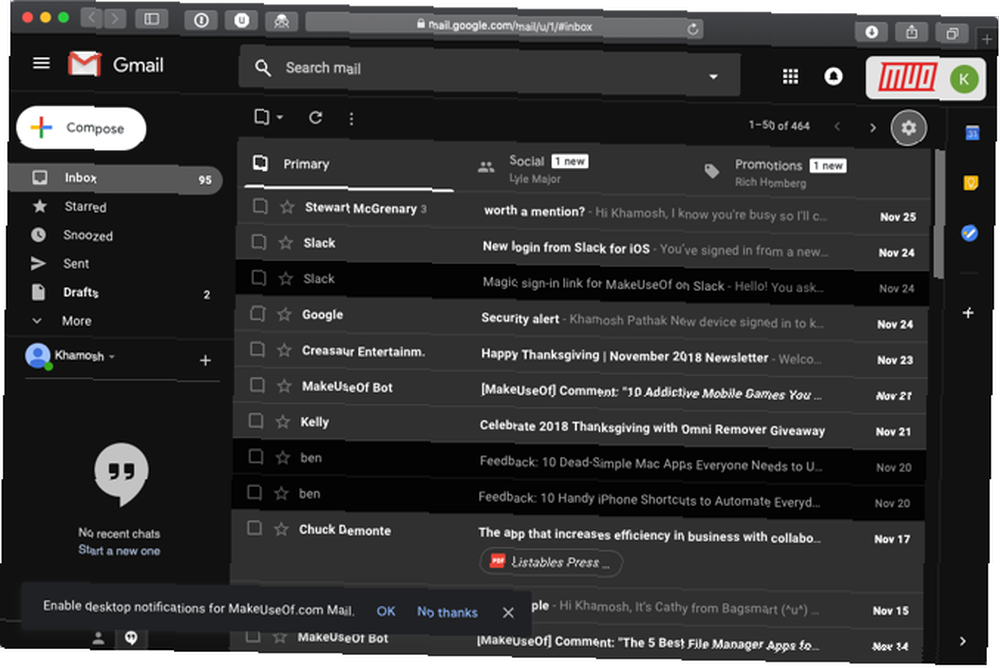Screen dimensions: 1000x668
Task: Tick checkbox for New login from Slack email
Action: [x=259, y=241]
